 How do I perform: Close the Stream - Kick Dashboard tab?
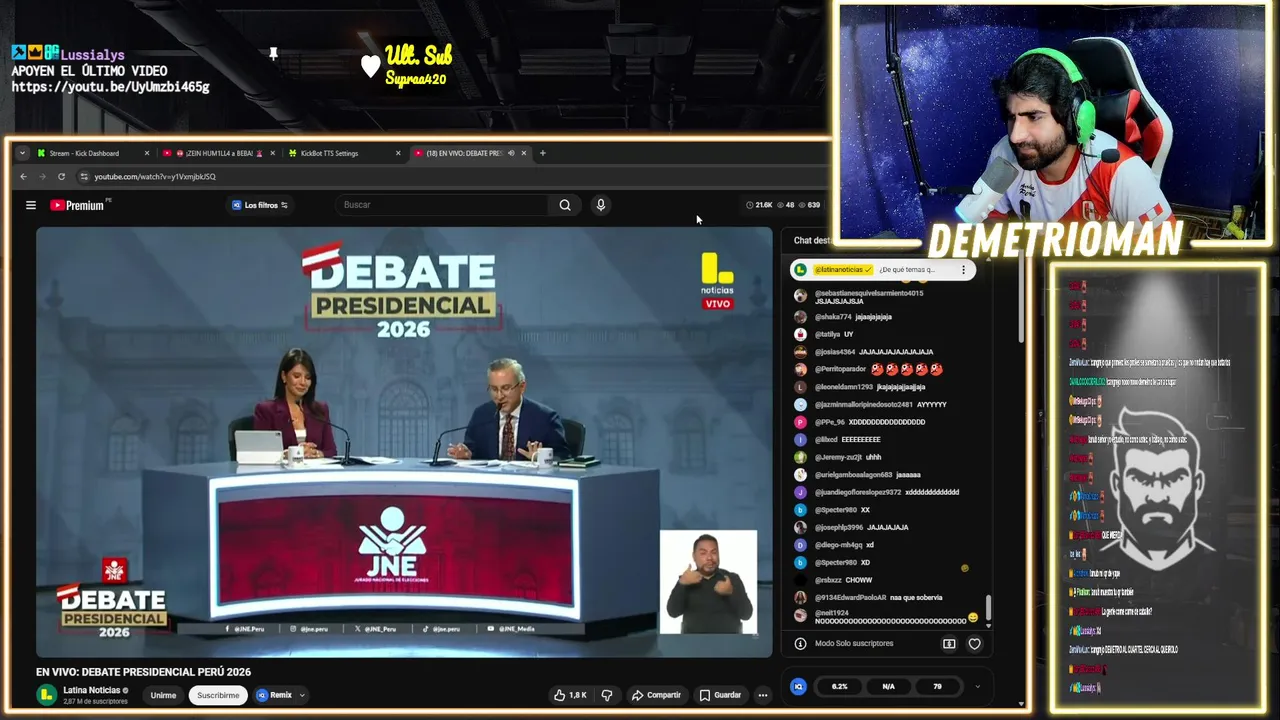point(146,153)
